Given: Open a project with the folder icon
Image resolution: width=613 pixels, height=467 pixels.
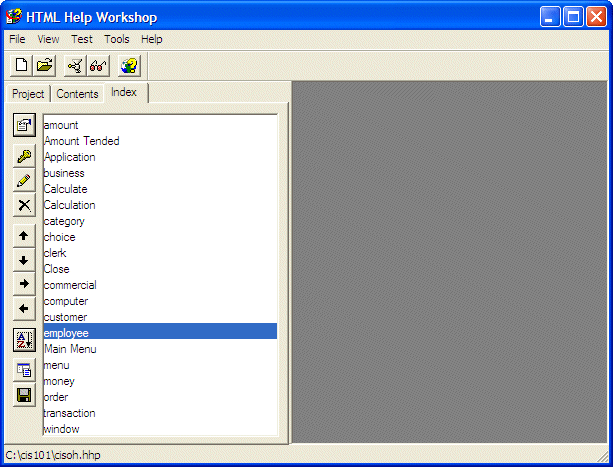Looking at the screenshot, I should (x=45, y=65).
